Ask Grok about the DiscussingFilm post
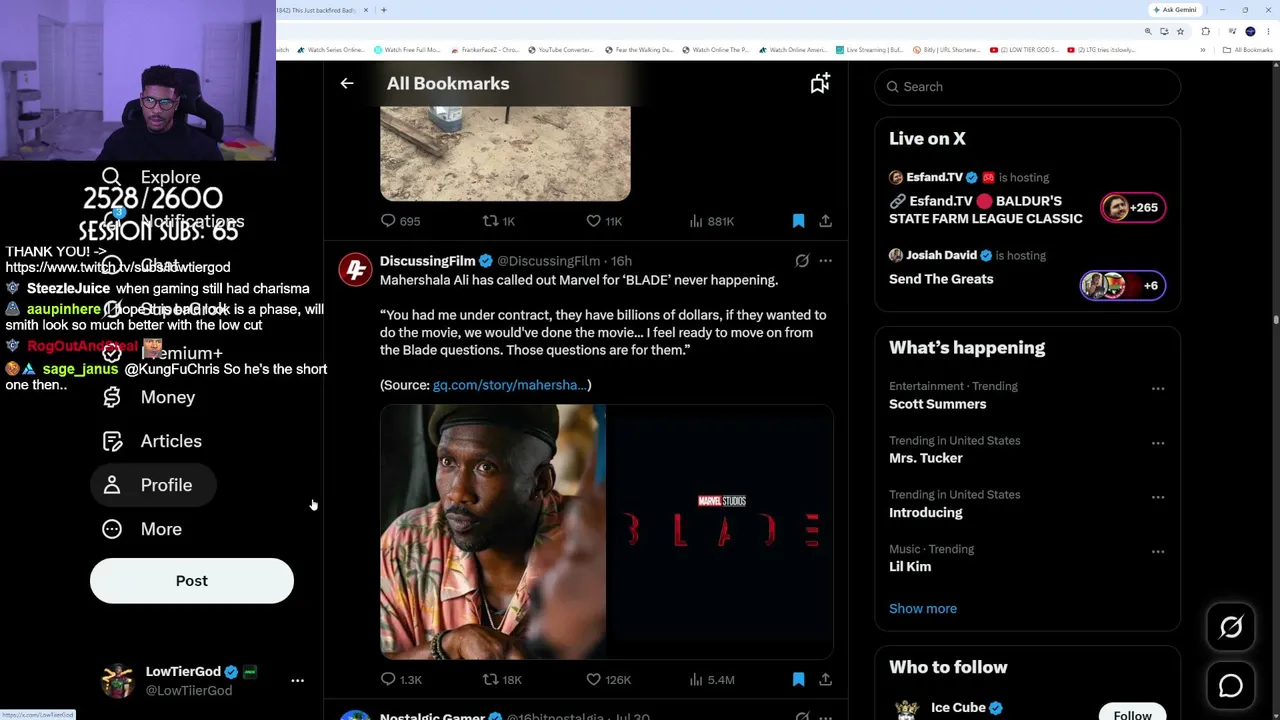1280x720 pixels. point(802,261)
